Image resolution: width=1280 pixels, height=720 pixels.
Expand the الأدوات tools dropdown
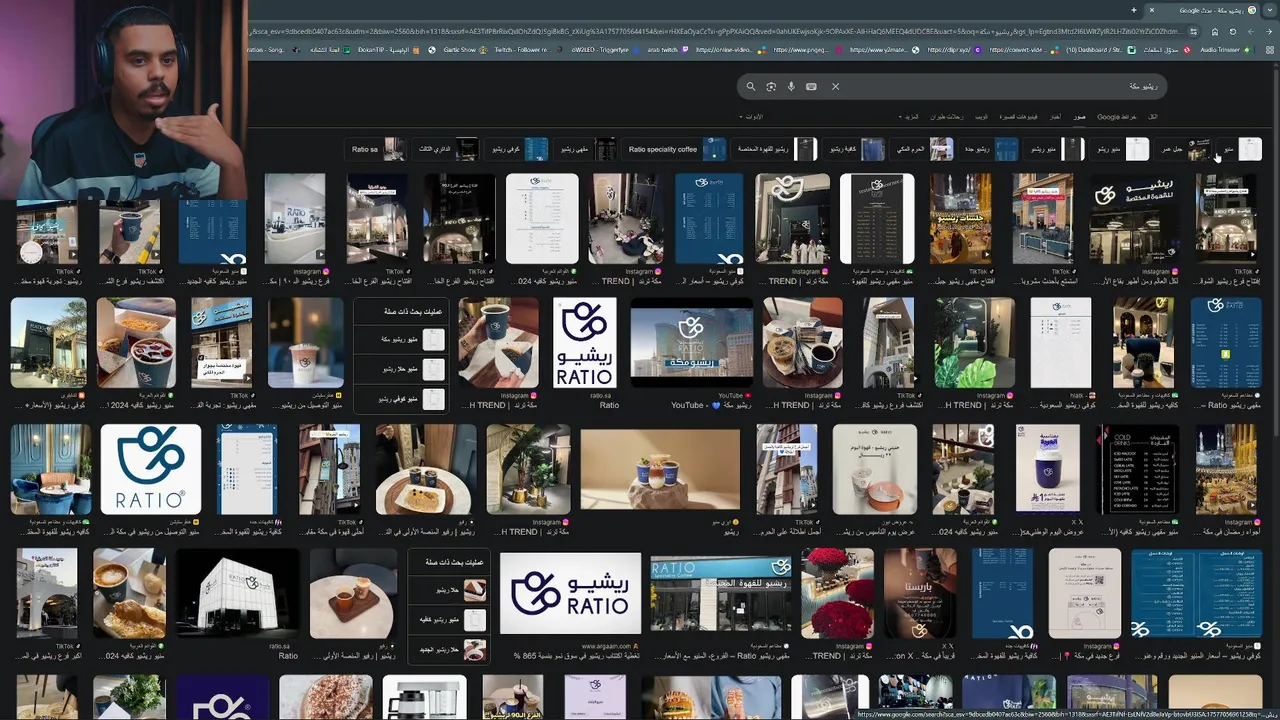pyautogui.click(x=751, y=117)
